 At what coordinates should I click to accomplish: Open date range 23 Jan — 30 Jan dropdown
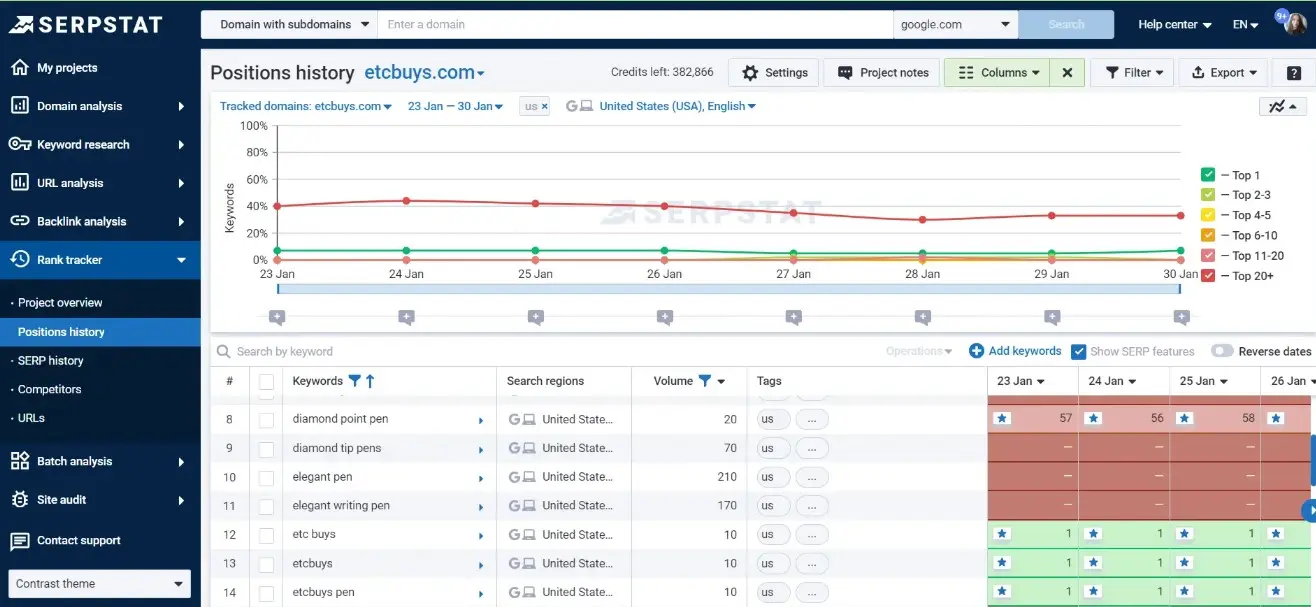click(456, 106)
